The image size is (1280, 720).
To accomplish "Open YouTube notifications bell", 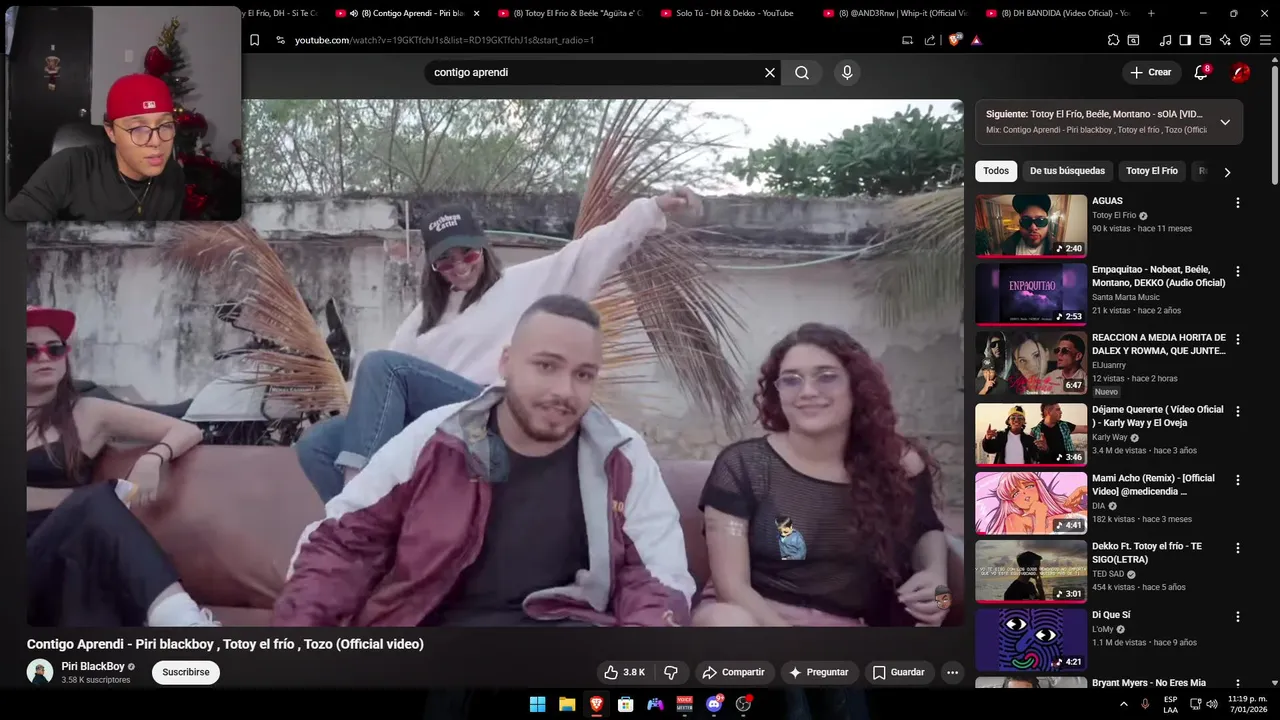I will [x=1201, y=72].
